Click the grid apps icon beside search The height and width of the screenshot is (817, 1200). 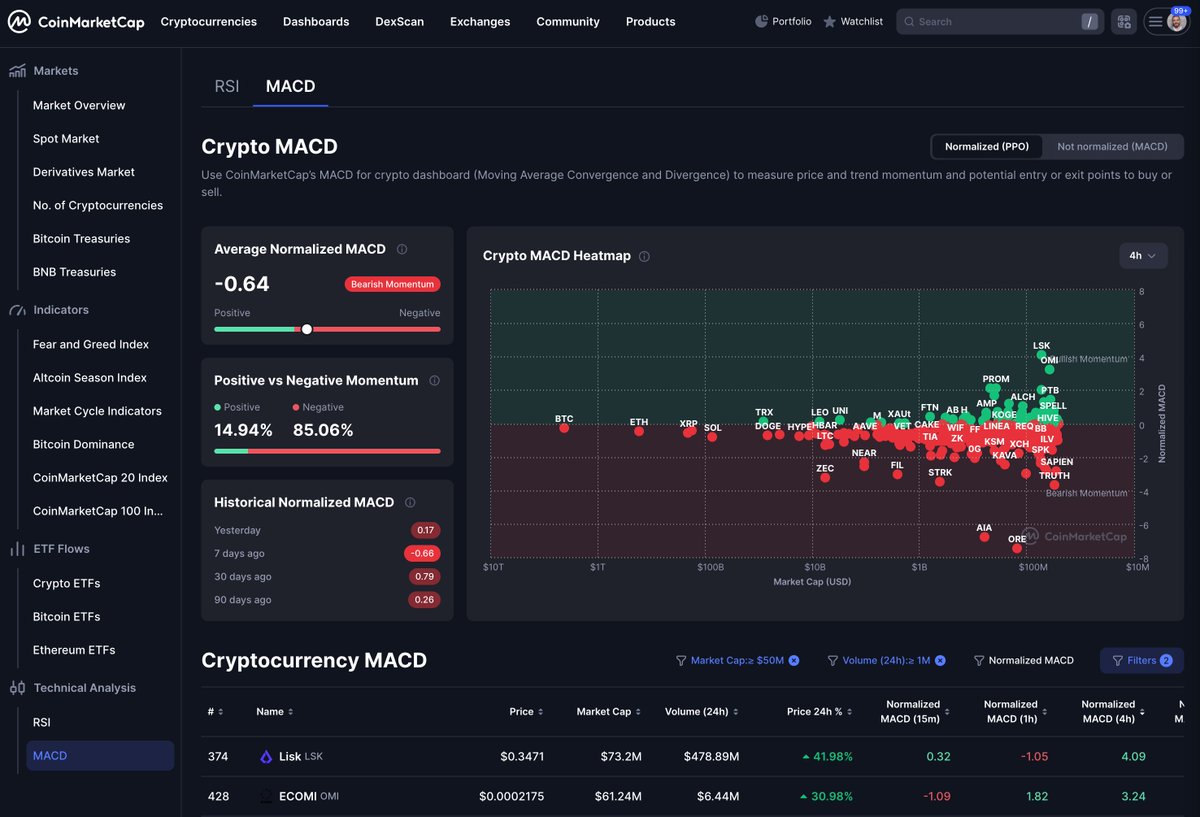[x=1124, y=21]
